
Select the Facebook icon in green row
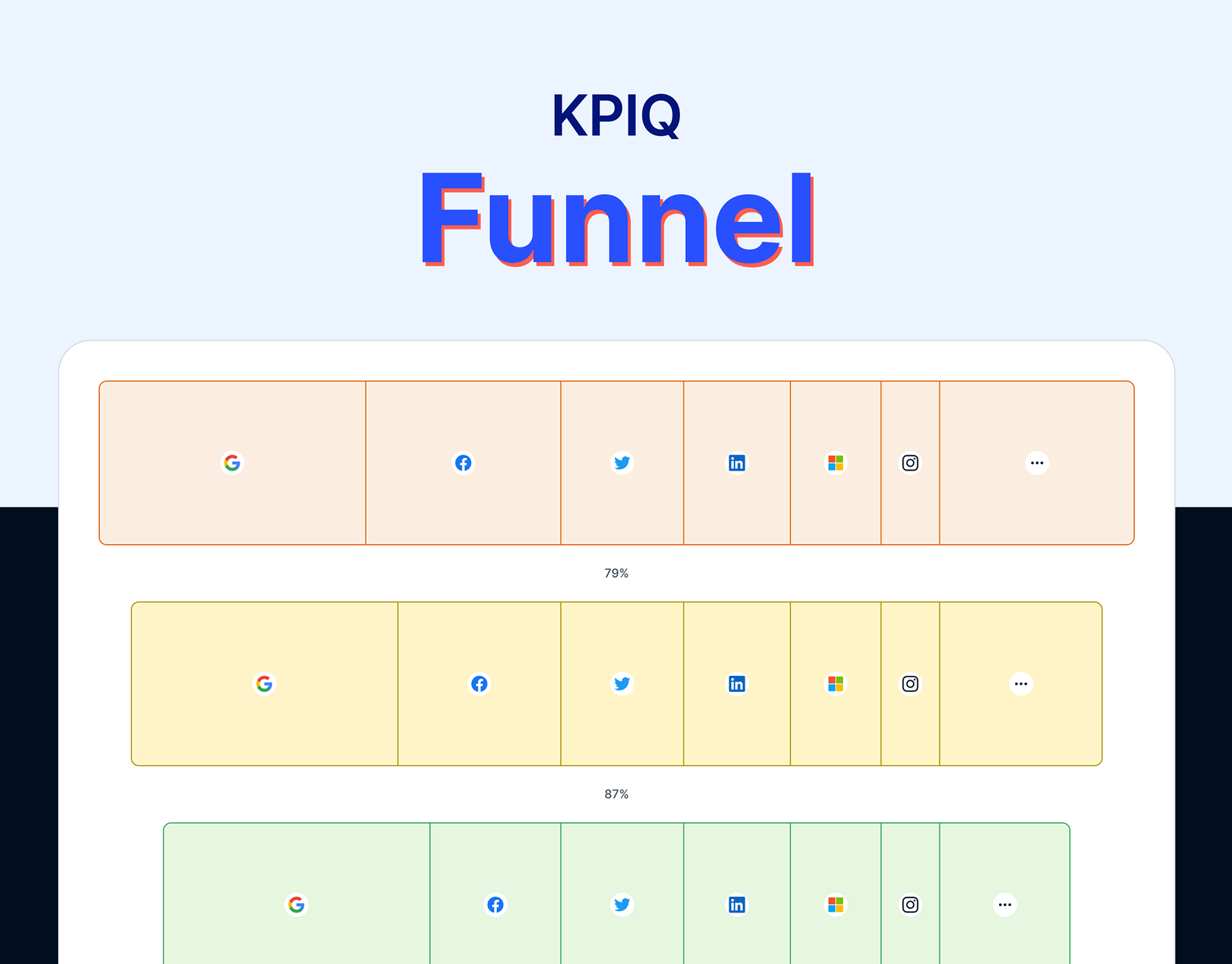point(495,904)
